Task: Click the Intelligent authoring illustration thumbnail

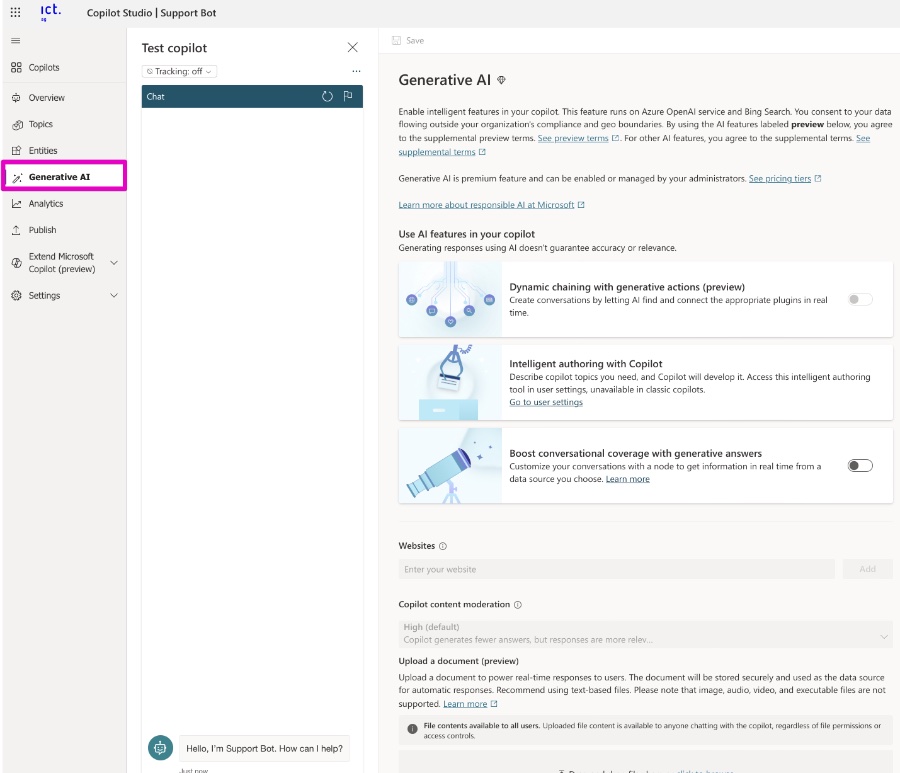Action: pos(450,382)
